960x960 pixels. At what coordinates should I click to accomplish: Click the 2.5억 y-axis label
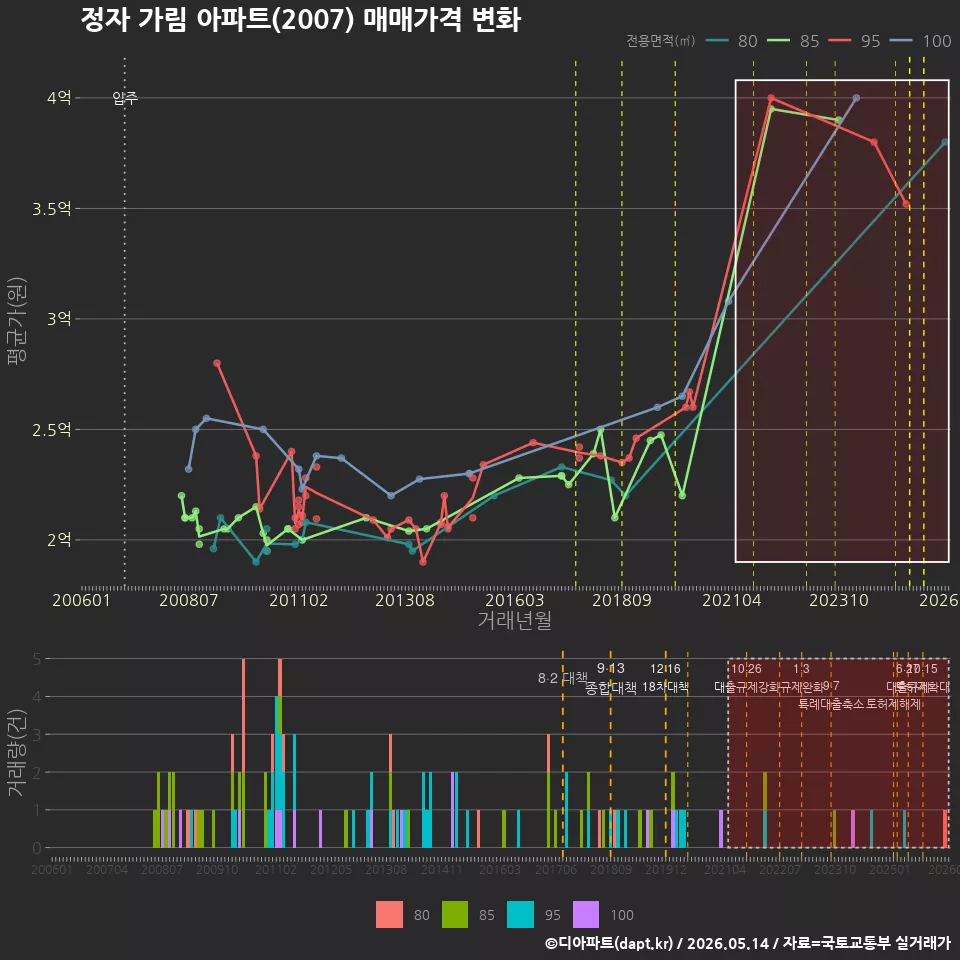click(52, 430)
